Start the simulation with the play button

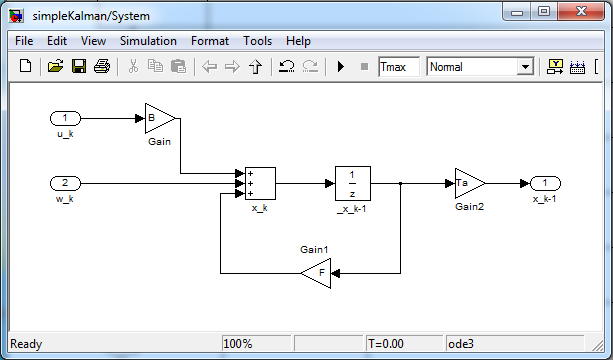(341, 66)
